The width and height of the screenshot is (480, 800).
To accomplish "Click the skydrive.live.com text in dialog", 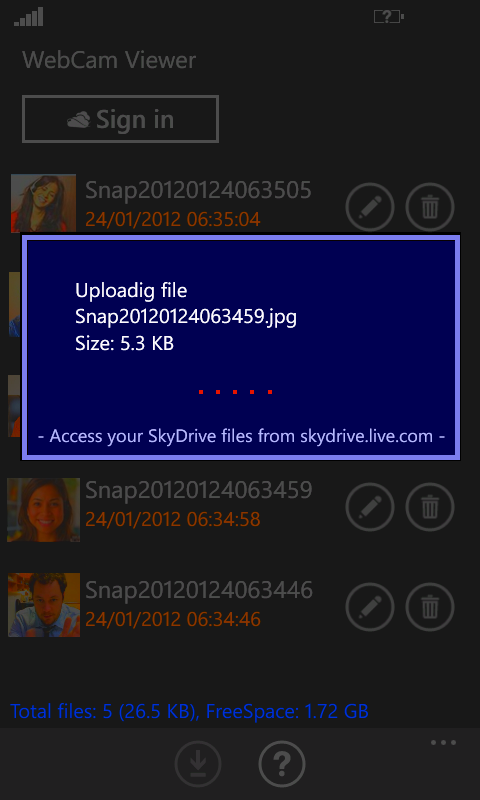I will (x=366, y=436).
